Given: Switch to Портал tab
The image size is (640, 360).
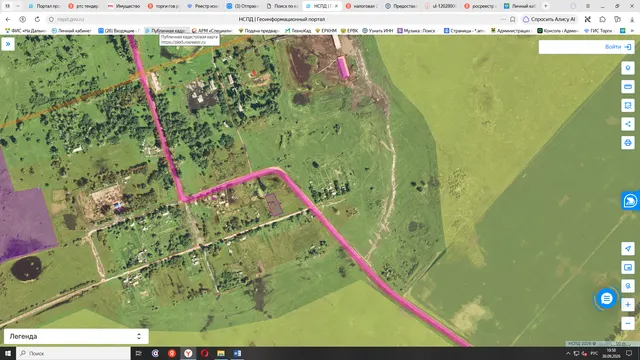Looking at the screenshot, I should coord(44,6).
